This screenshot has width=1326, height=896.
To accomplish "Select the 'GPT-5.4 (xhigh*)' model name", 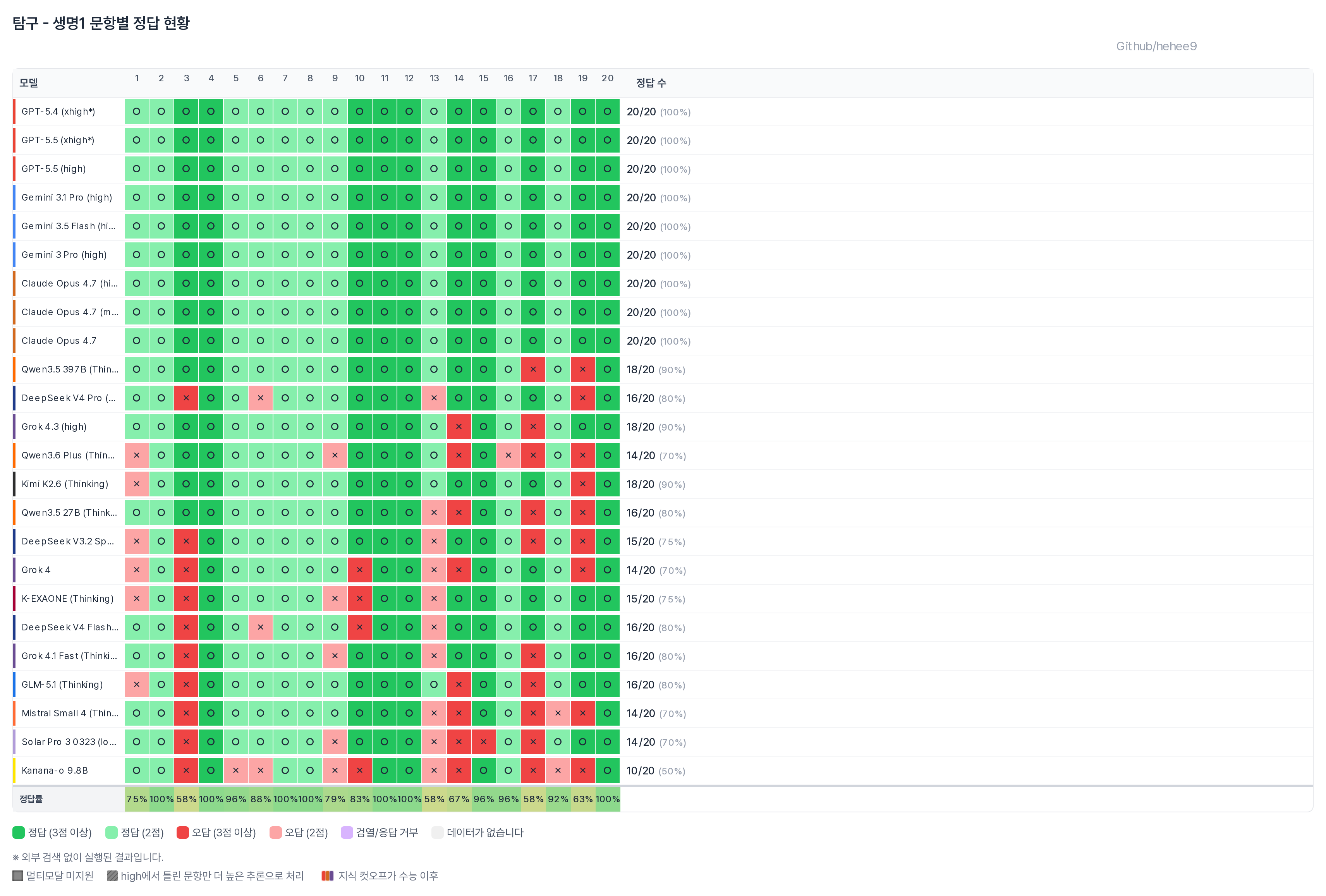I will click(x=58, y=111).
